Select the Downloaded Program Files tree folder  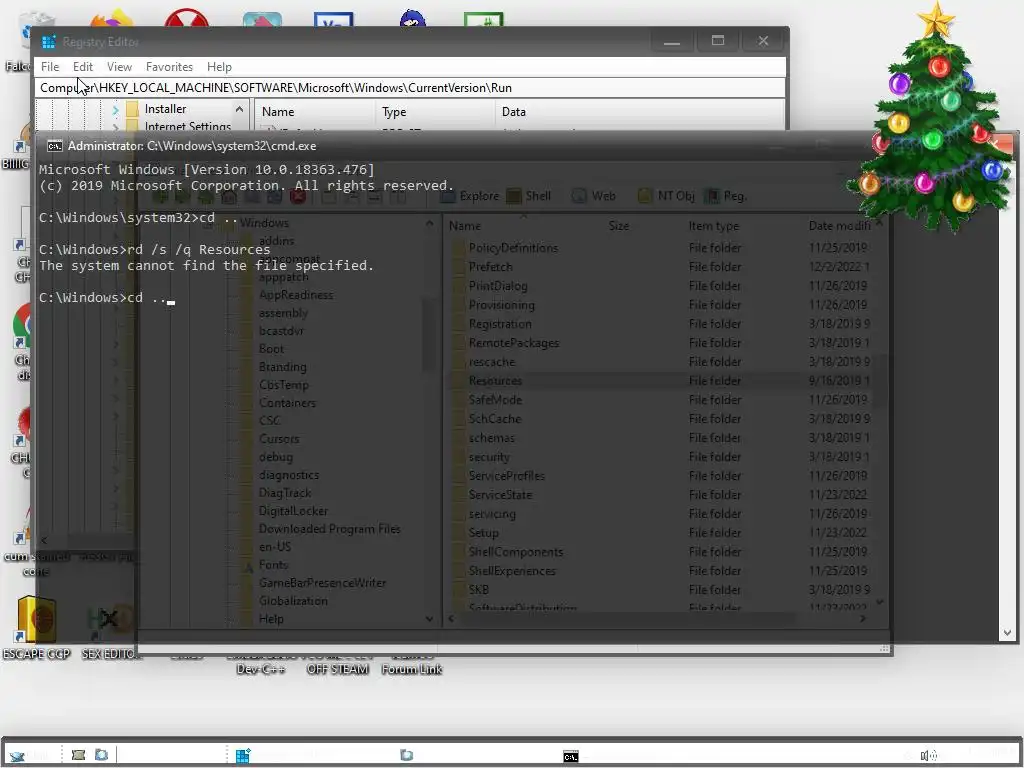(329, 529)
